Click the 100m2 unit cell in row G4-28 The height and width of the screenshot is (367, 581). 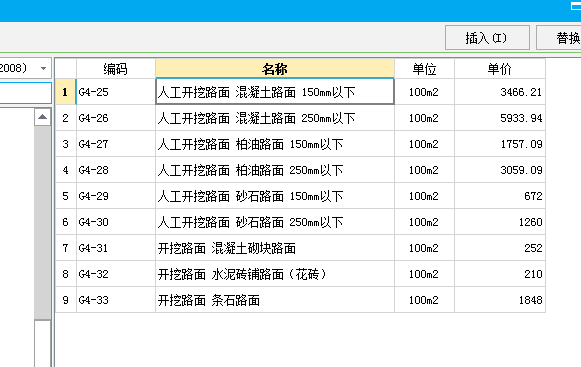pyautogui.click(x=424, y=170)
